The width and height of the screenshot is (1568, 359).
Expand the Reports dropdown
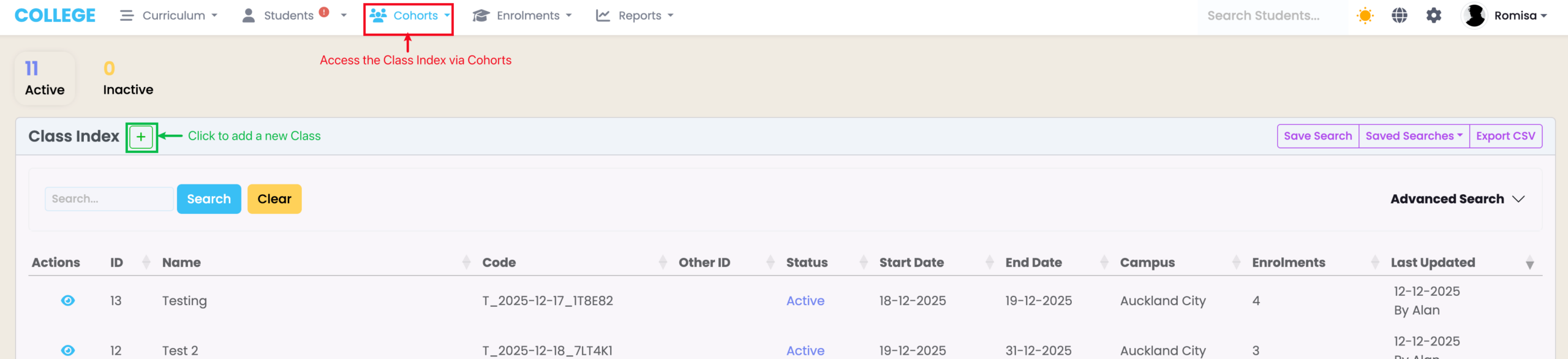(635, 15)
